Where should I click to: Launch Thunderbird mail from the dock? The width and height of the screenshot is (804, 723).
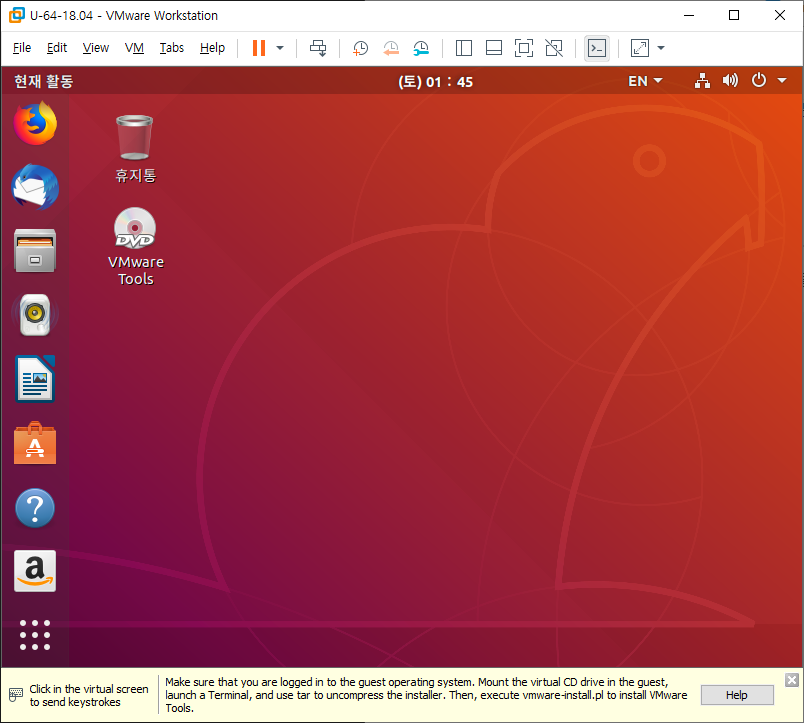click(x=35, y=187)
